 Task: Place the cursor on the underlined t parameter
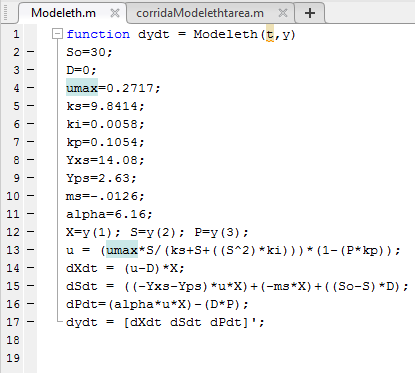[x=270, y=34]
